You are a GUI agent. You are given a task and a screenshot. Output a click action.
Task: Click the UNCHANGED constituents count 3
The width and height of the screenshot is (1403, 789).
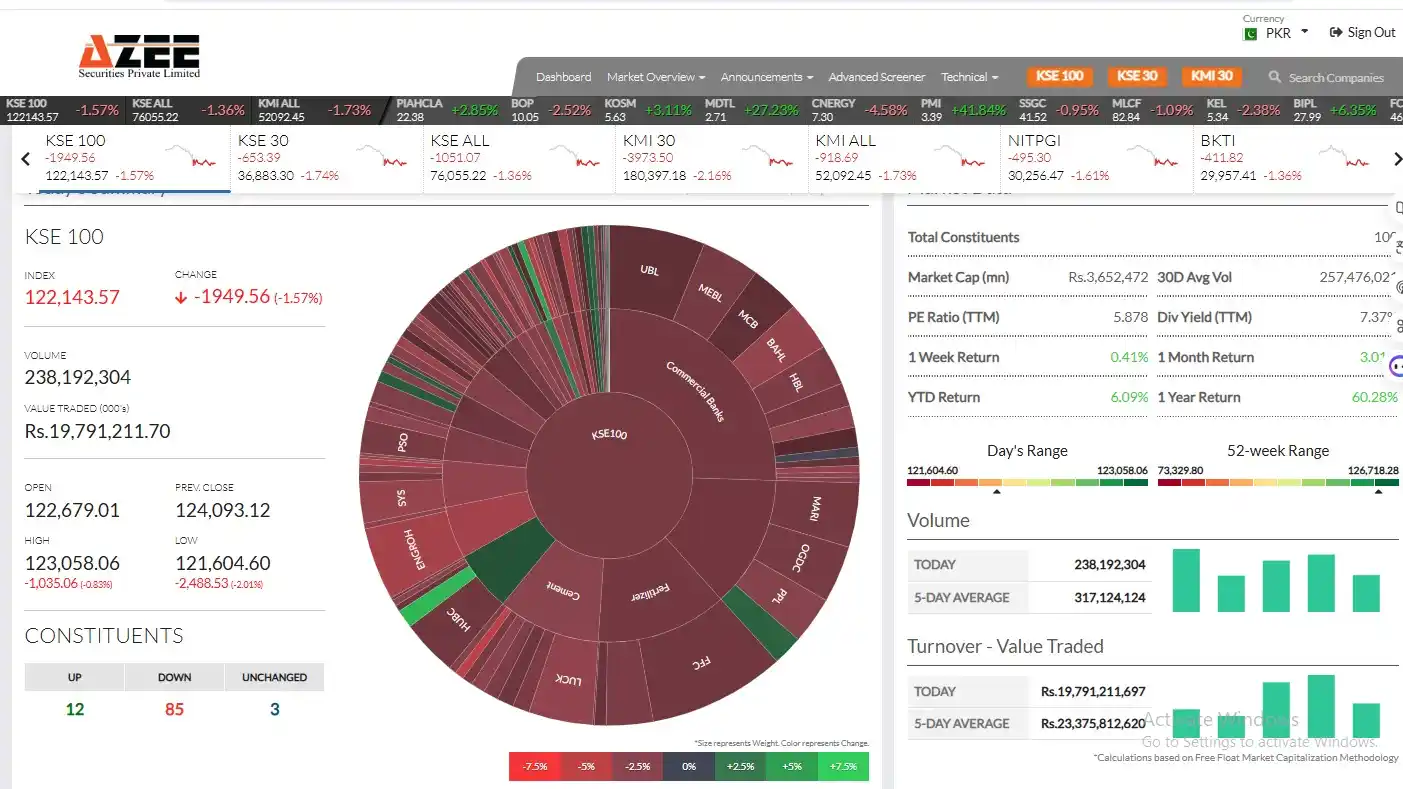[274, 709]
